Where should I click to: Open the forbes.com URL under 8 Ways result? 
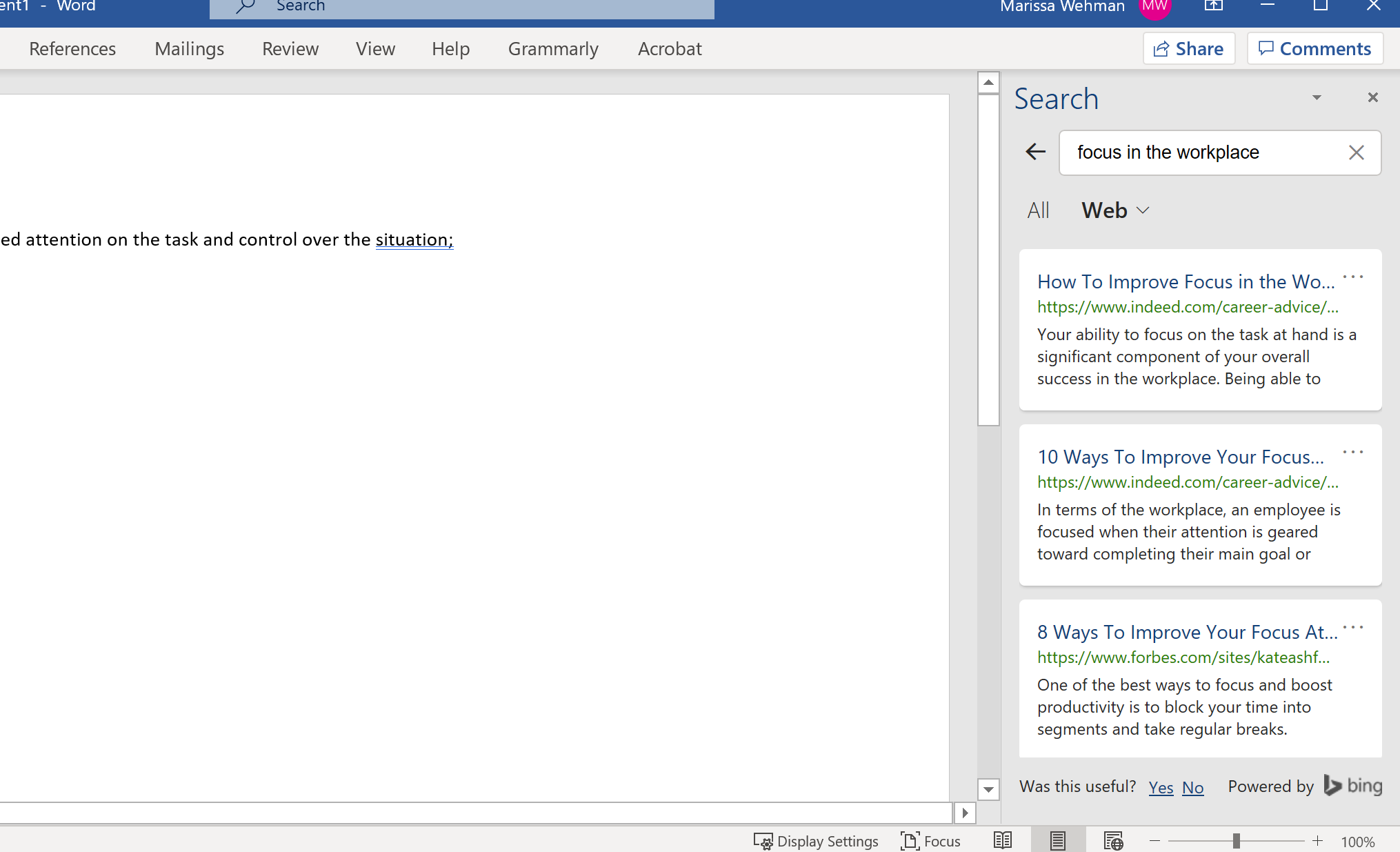click(1183, 657)
